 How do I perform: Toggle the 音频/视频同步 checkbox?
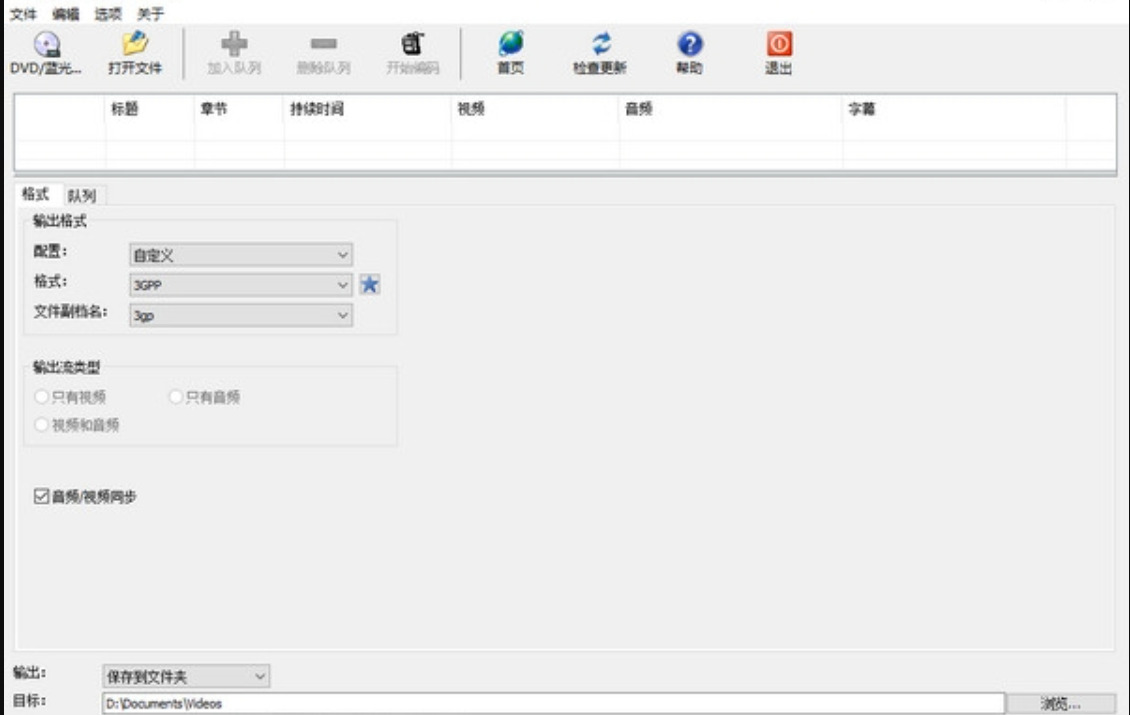pyautogui.click(x=41, y=496)
